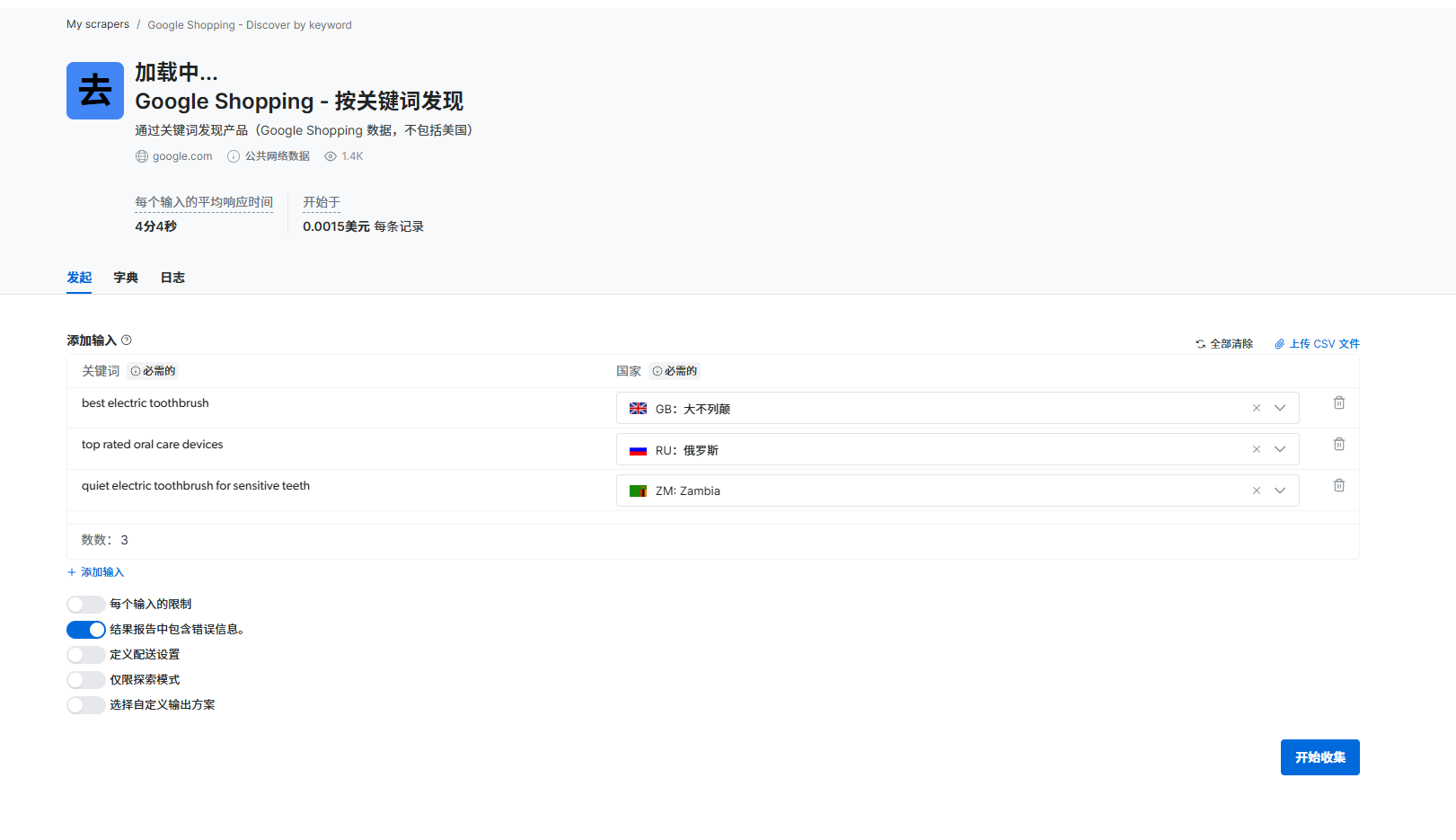Open the help icon beside 添加输入
The width and height of the screenshot is (1456, 840).
pyautogui.click(x=127, y=340)
